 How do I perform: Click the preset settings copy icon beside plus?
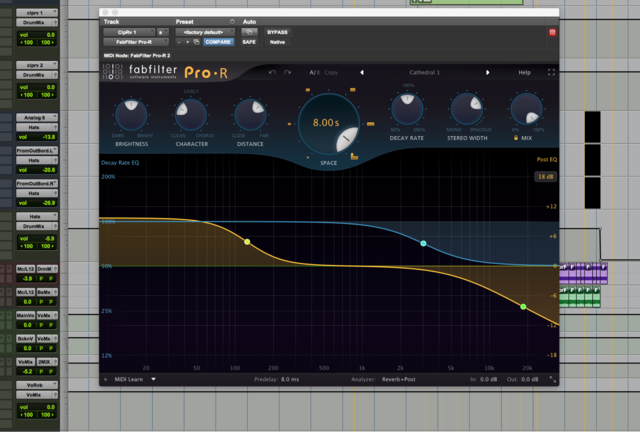click(x=196, y=42)
